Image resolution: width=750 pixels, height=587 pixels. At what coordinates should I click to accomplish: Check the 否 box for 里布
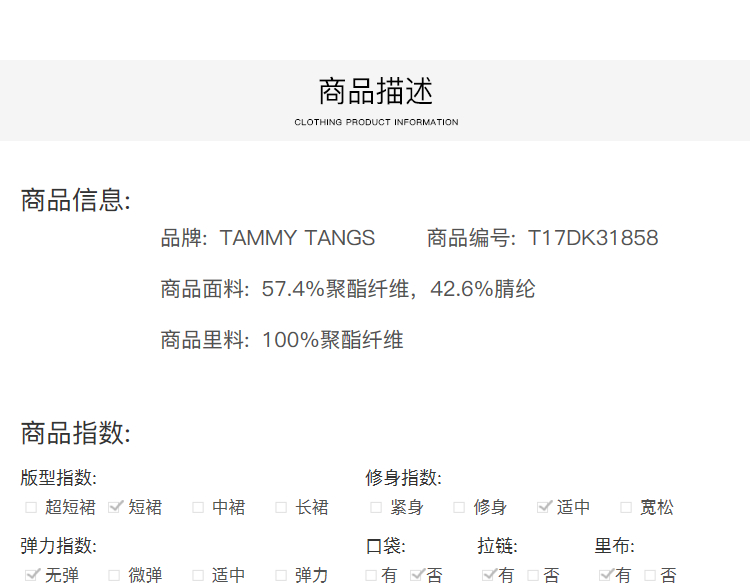tap(651, 575)
